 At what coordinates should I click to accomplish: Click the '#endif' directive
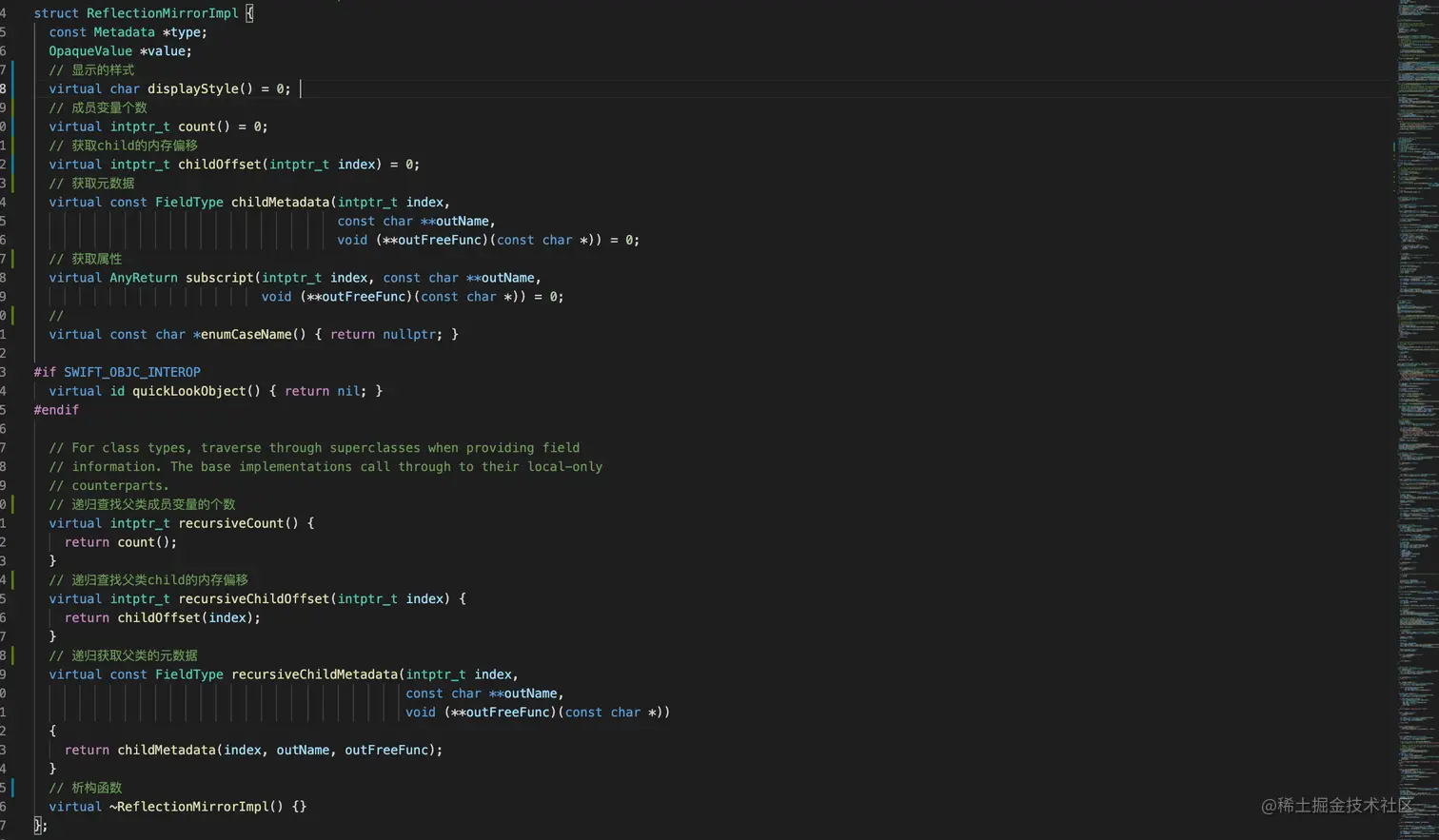point(56,410)
